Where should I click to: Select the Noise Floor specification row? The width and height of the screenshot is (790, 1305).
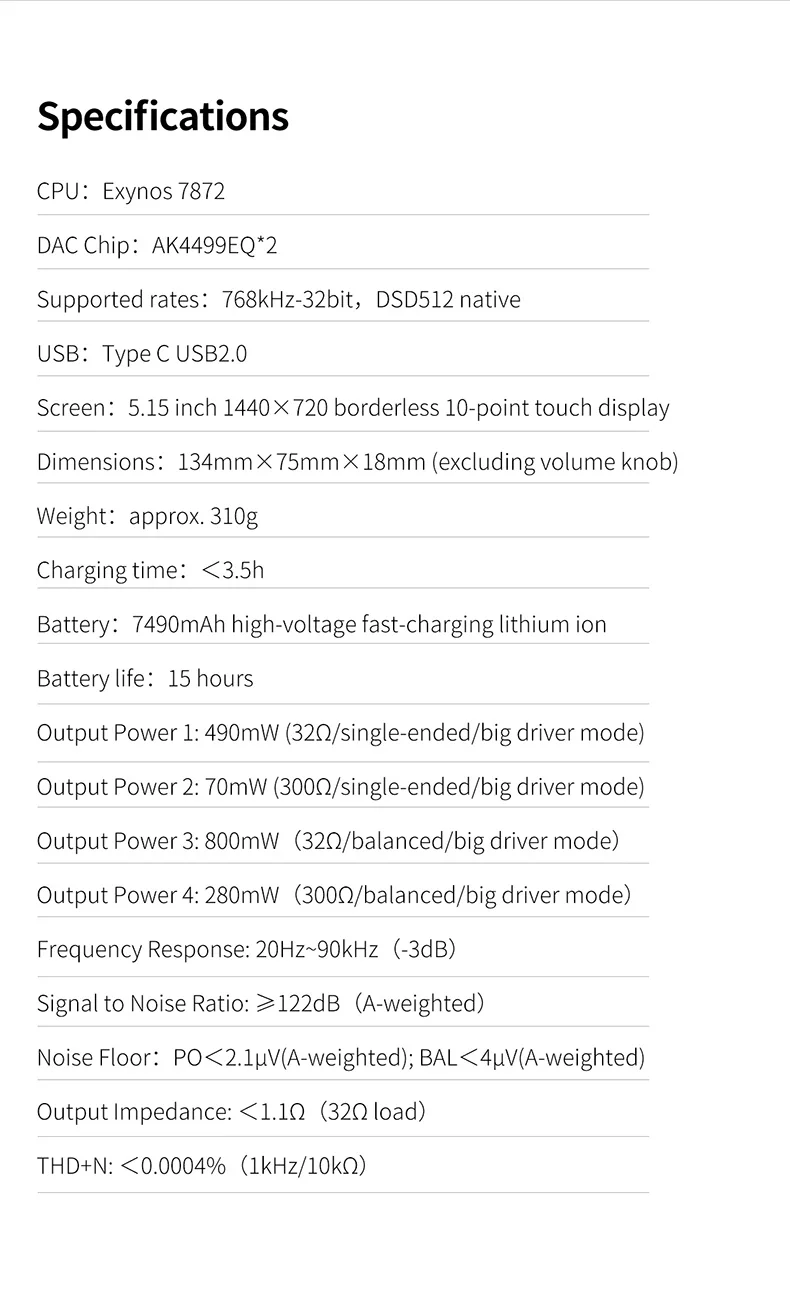[341, 1057]
